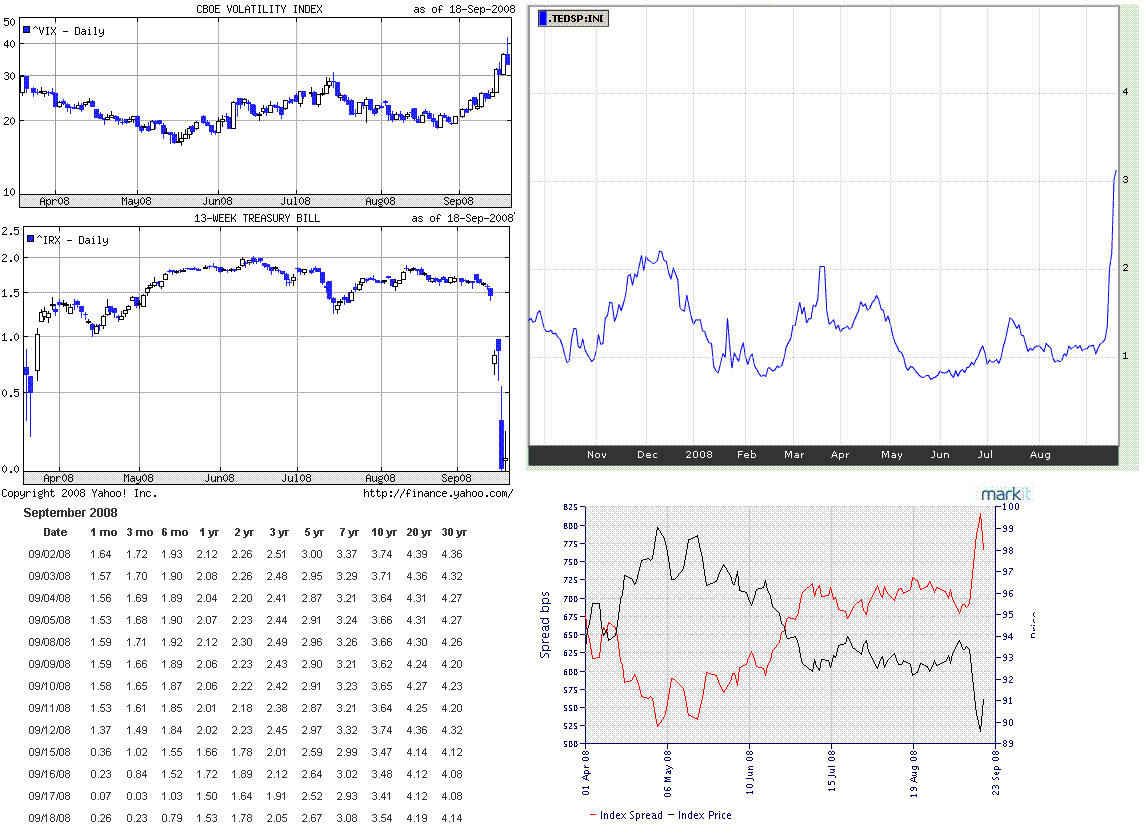Image resolution: width=1146 pixels, height=837 pixels.
Task: Click the Nov label on TED spread axis
Action: [x=596, y=455]
